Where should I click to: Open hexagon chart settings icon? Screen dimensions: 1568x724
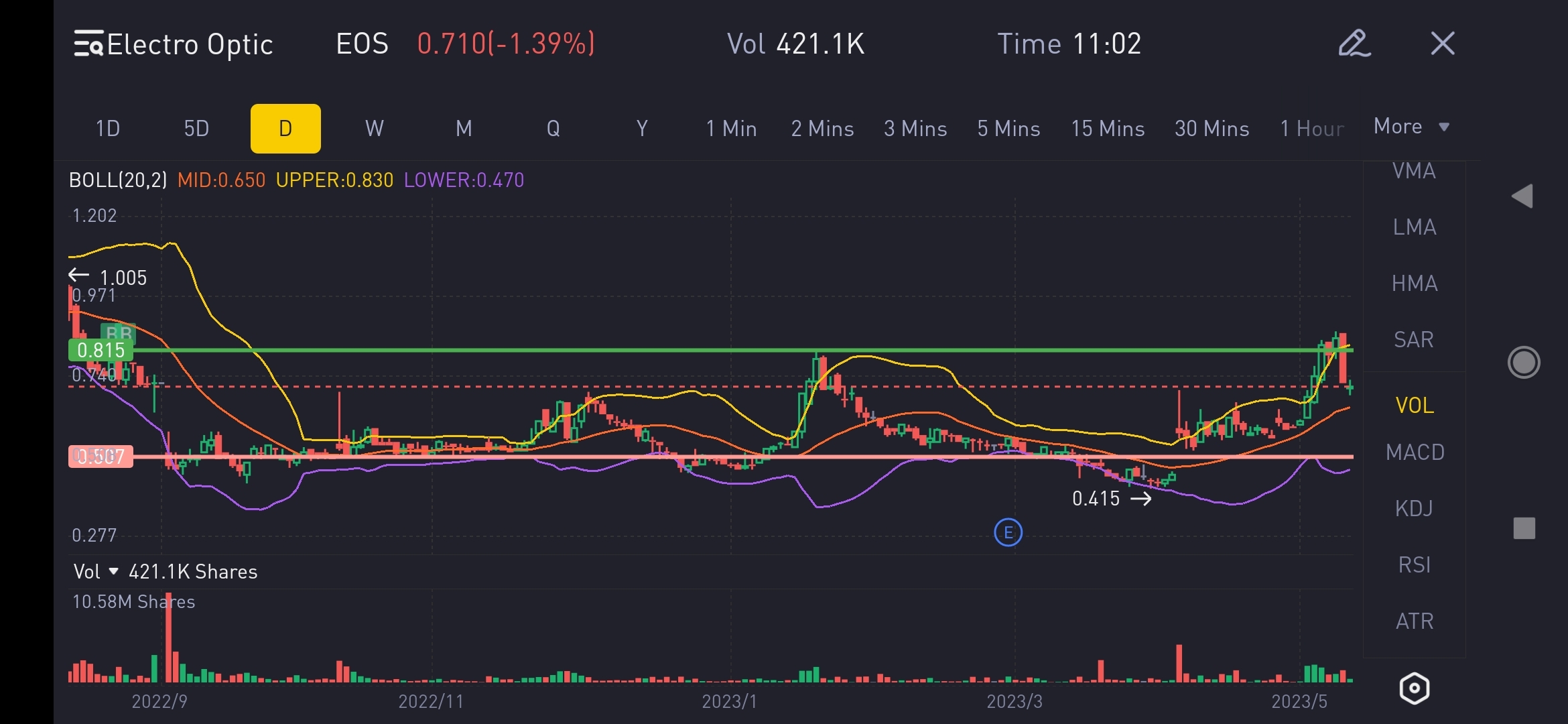(1414, 688)
